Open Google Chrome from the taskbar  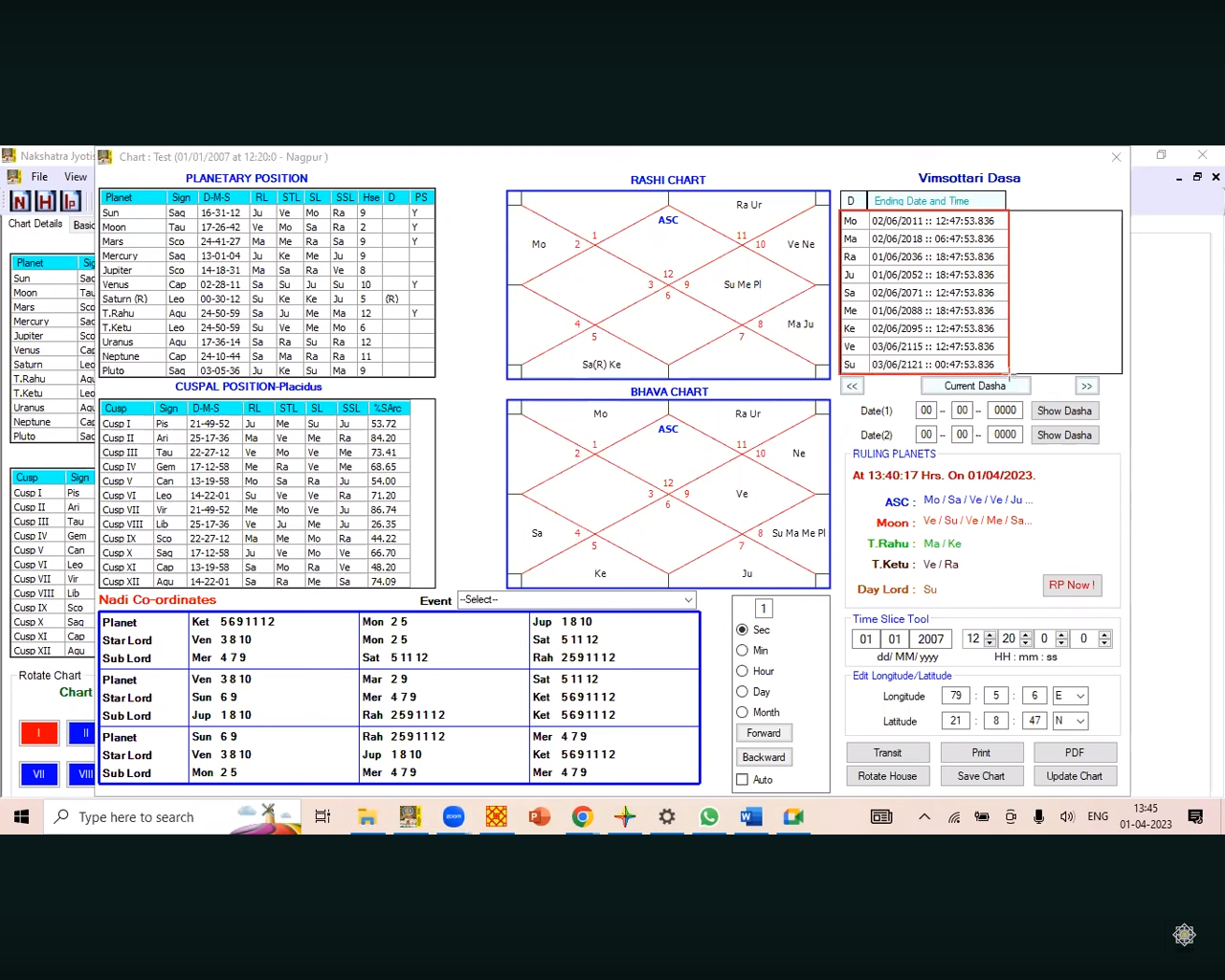click(582, 816)
